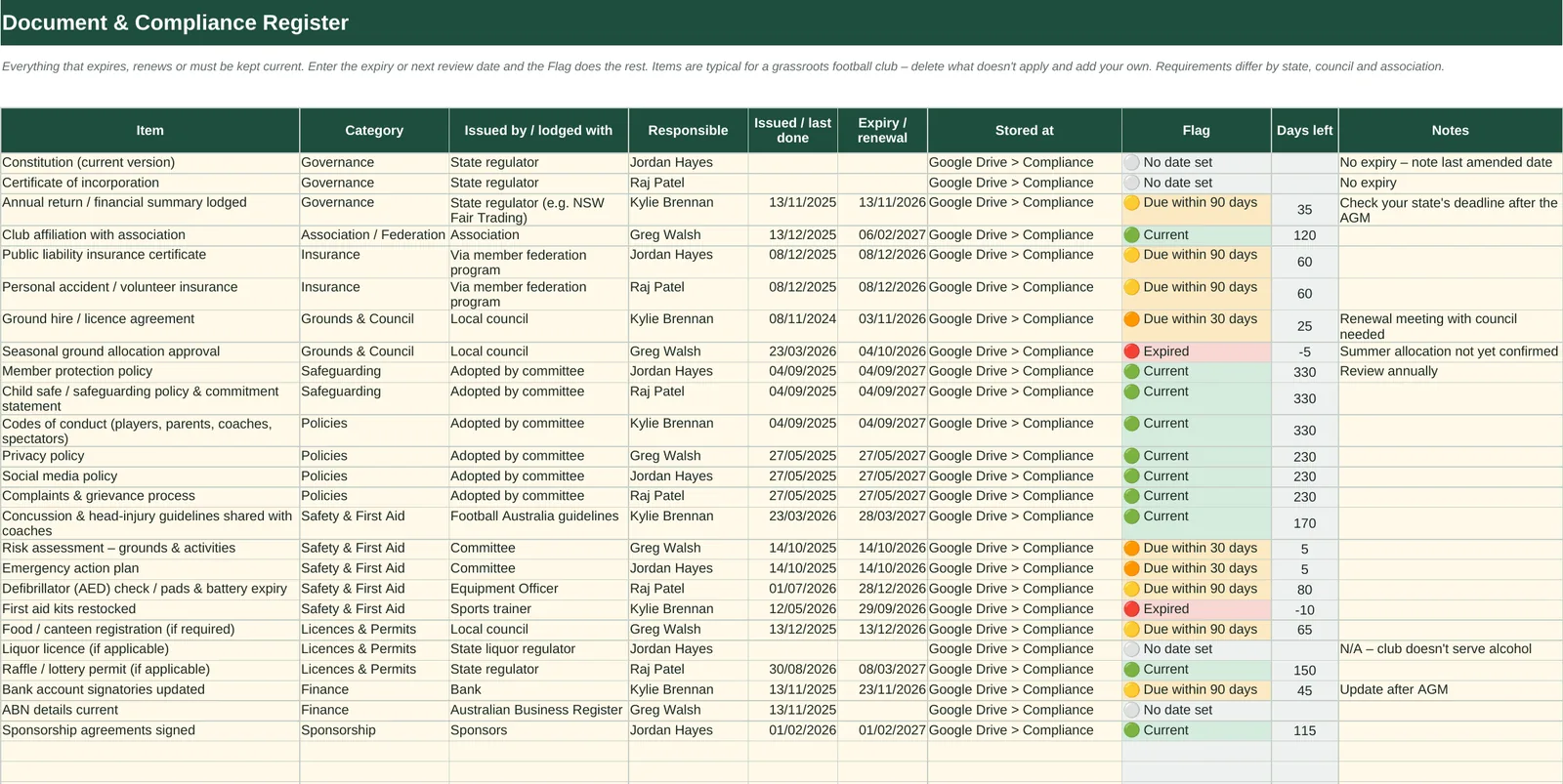
Task: Click the State liquor regulator cell
Action: (538, 649)
